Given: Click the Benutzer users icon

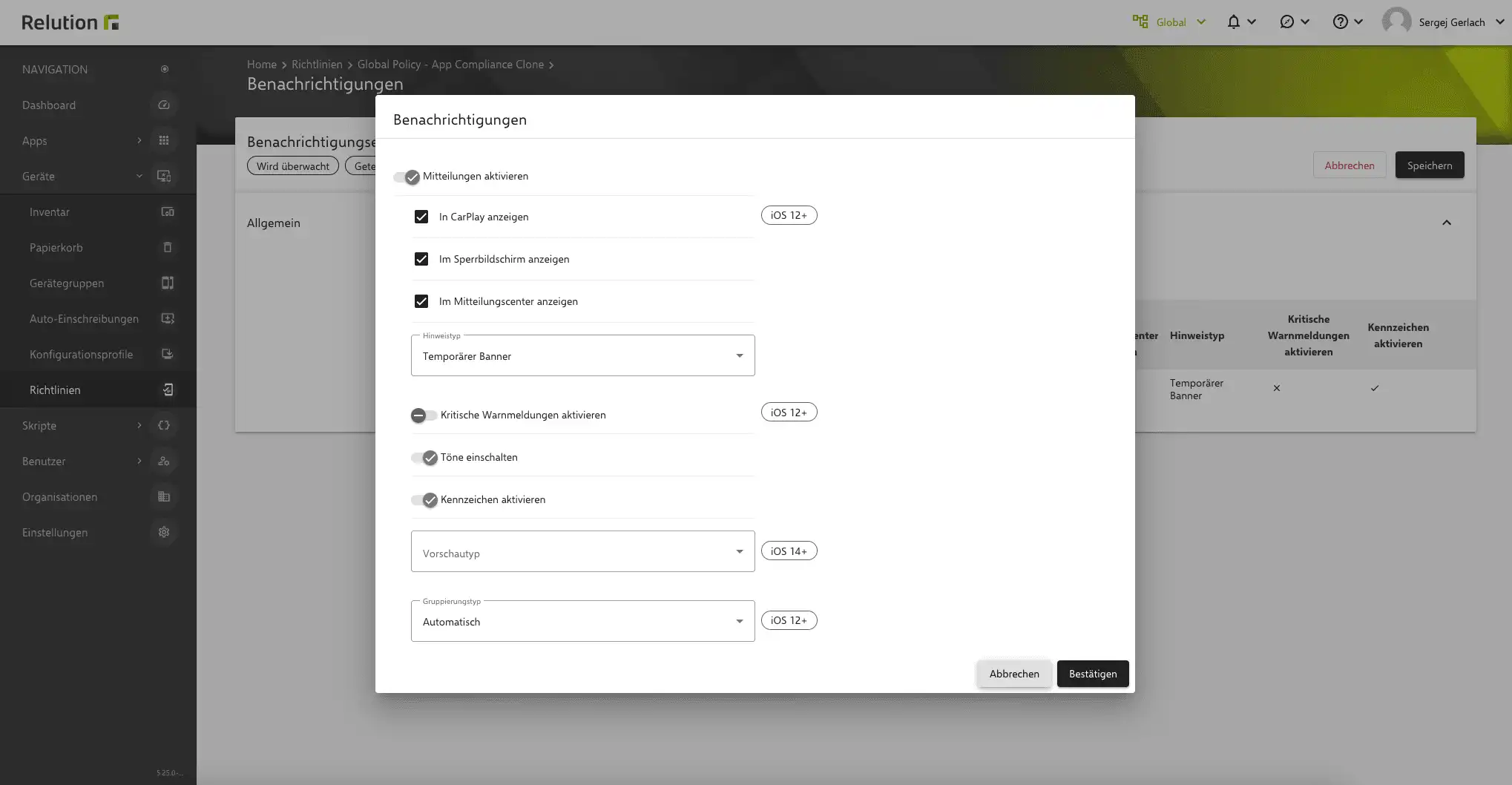Looking at the screenshot, I should coord(164,461).
